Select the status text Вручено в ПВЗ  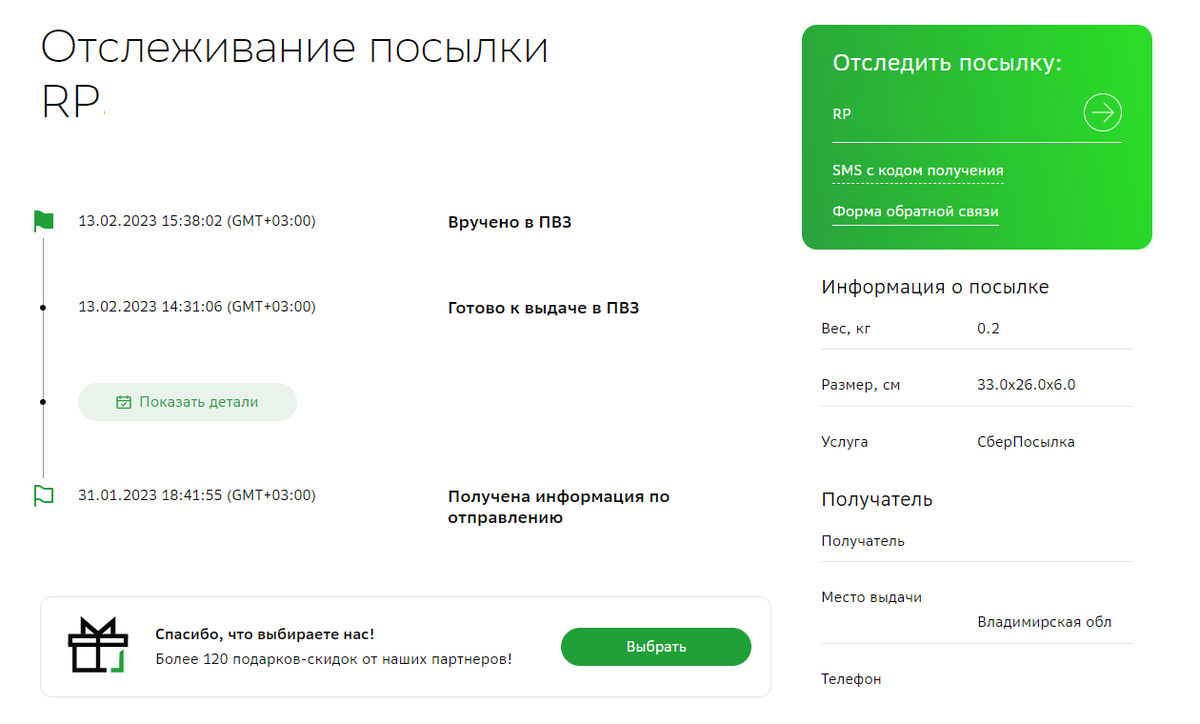pyautogui.click(x=510, y=222)
